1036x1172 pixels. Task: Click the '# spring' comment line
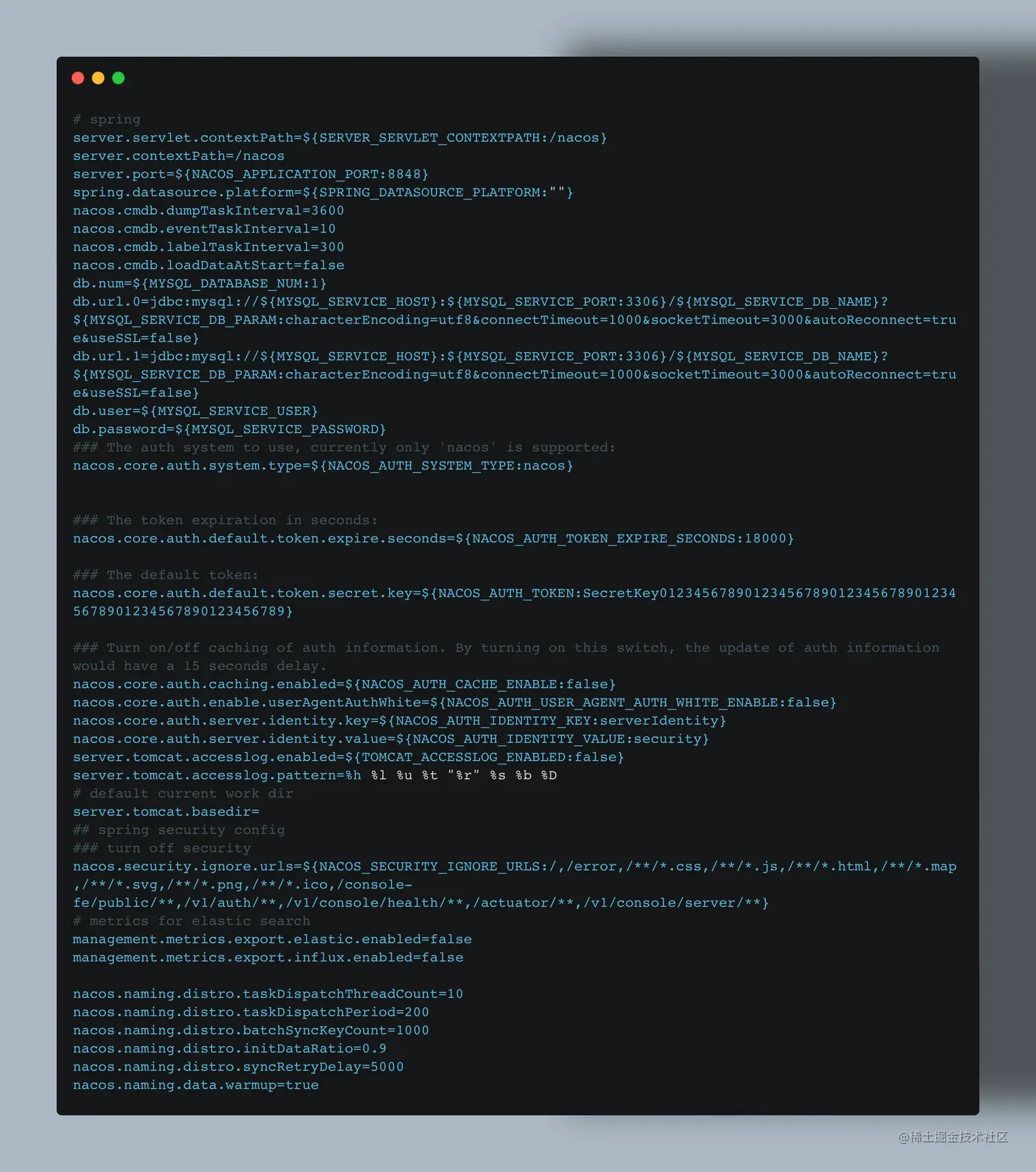pos(107,119)
